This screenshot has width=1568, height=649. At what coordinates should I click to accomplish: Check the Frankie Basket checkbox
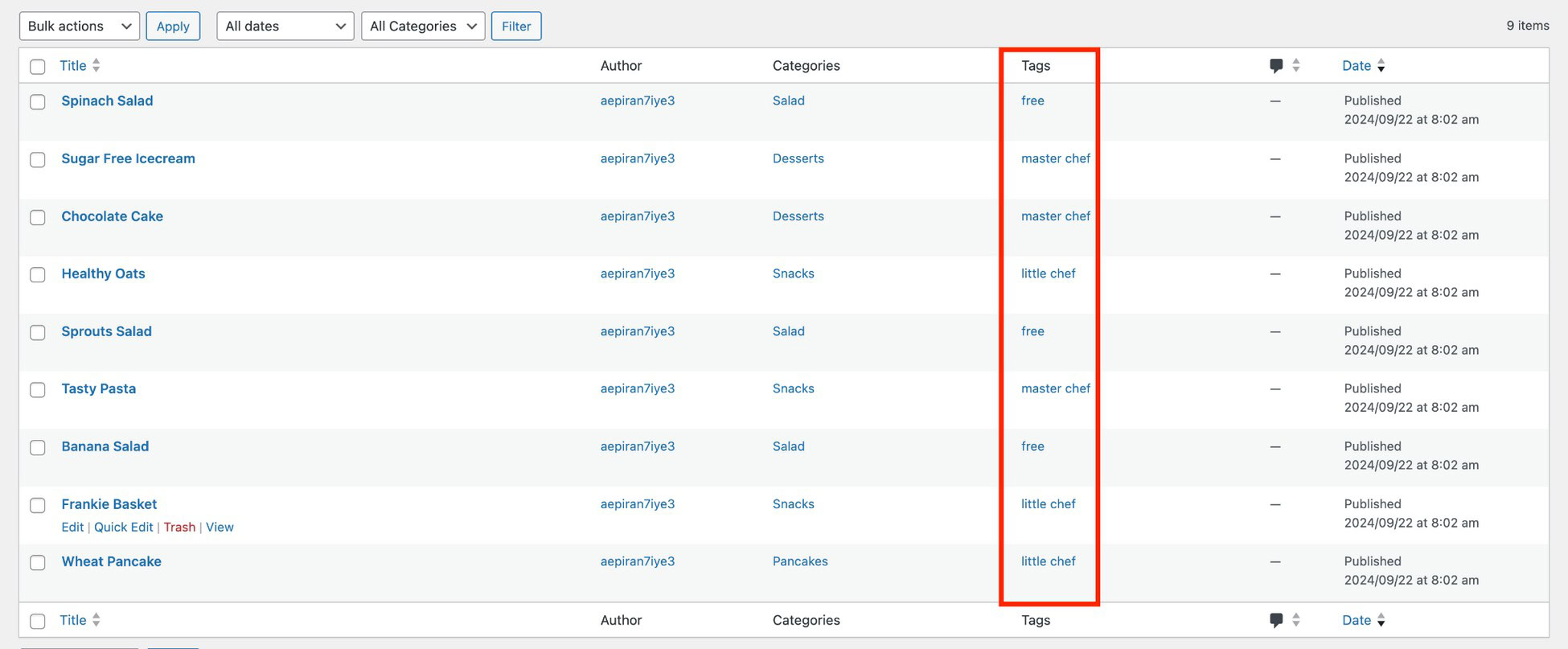pos(38,505)
